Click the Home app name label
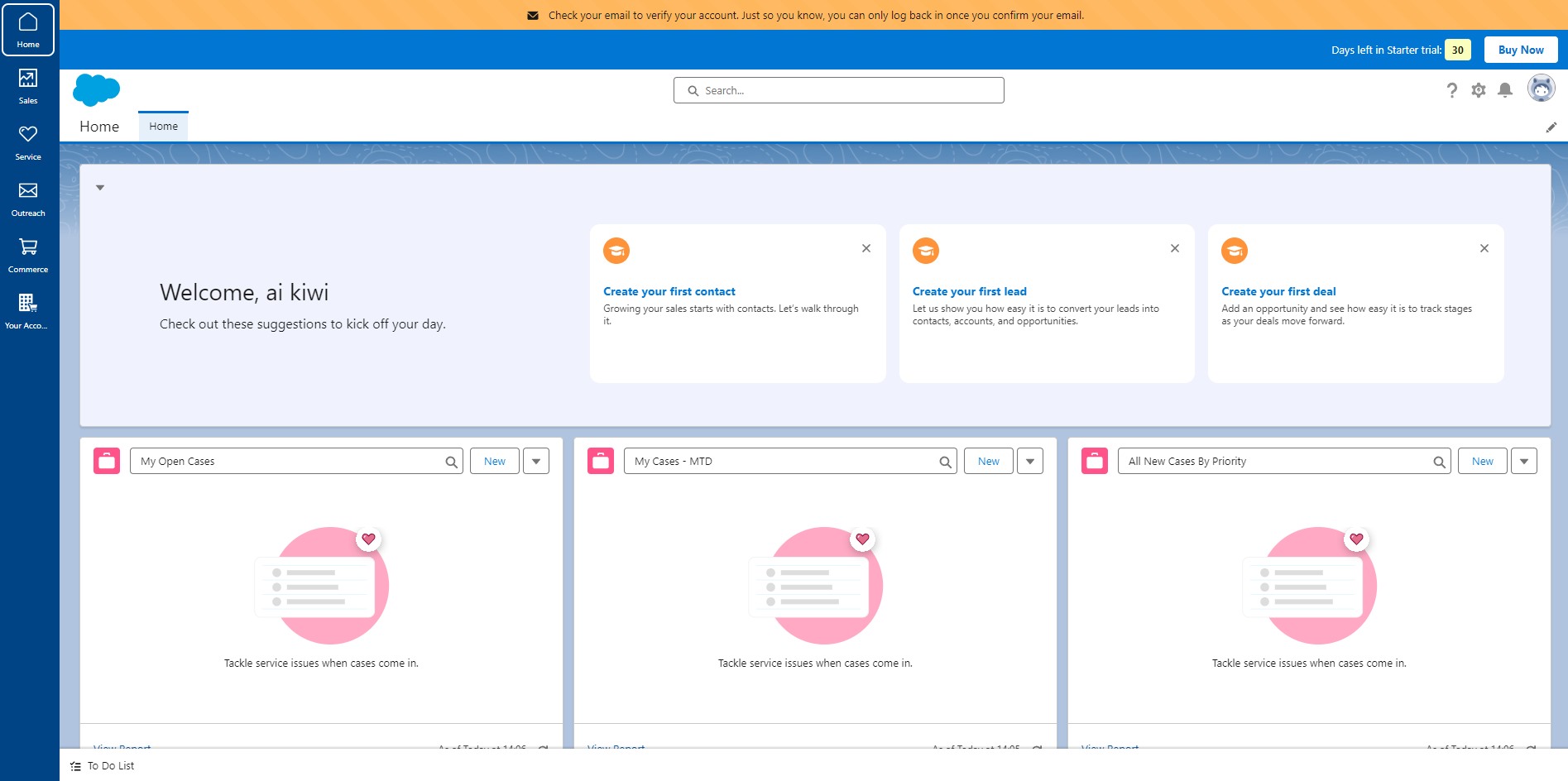 point(99,127)
